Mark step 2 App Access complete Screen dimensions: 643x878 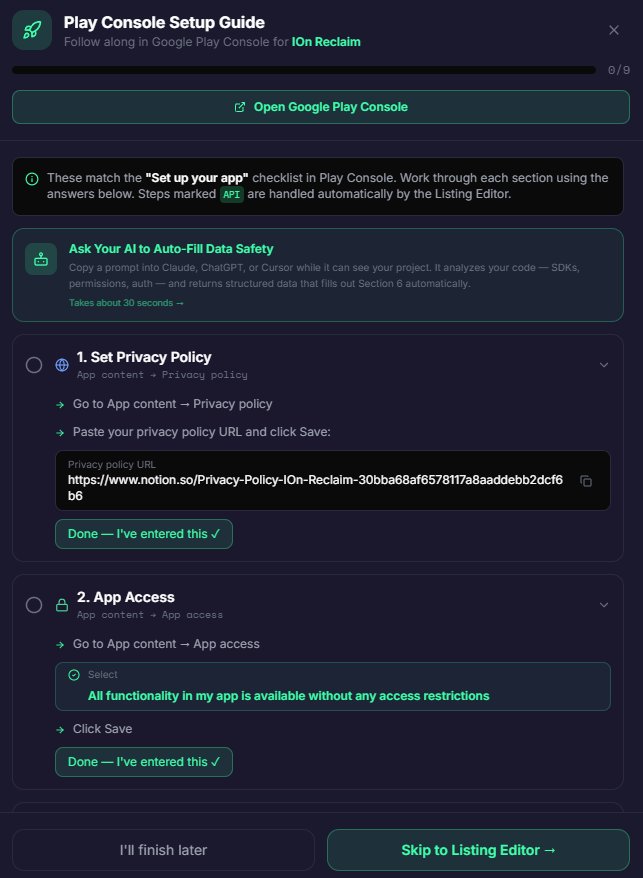34,605
